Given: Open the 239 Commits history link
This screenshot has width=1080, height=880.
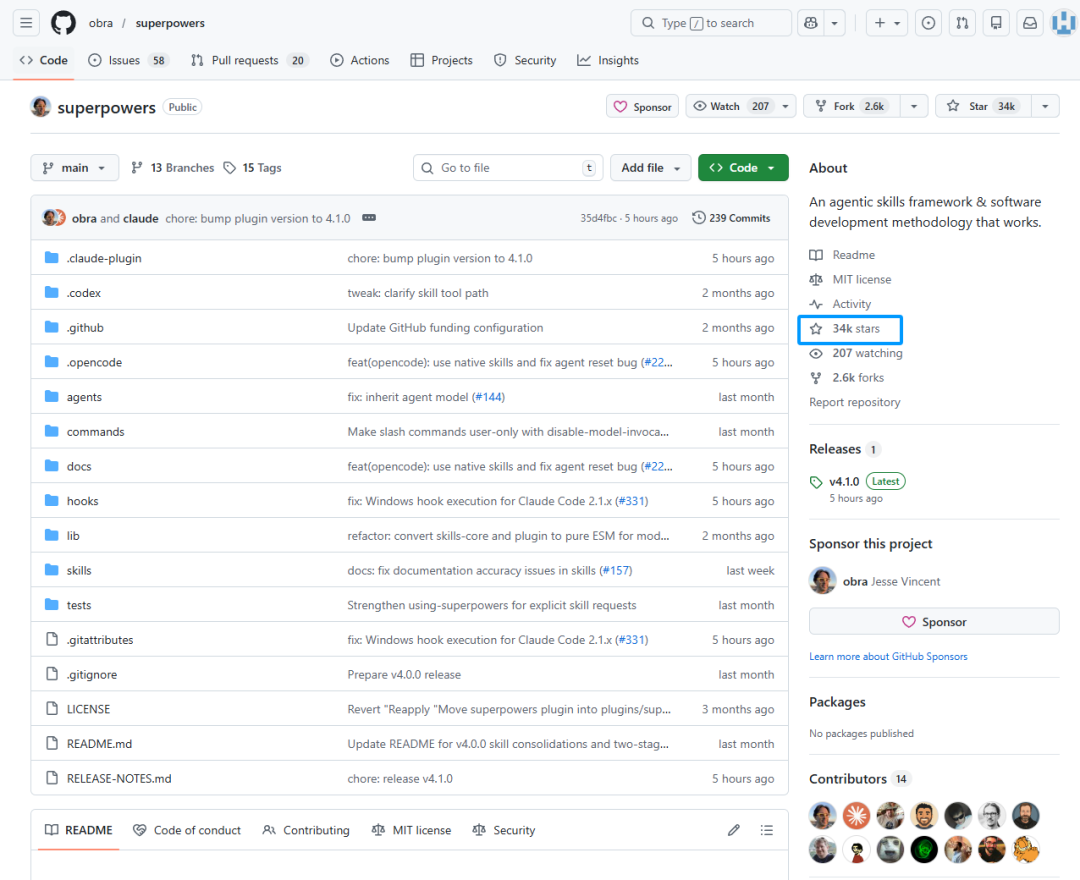Looking at the screenshot, I should [x=731, y=218].
